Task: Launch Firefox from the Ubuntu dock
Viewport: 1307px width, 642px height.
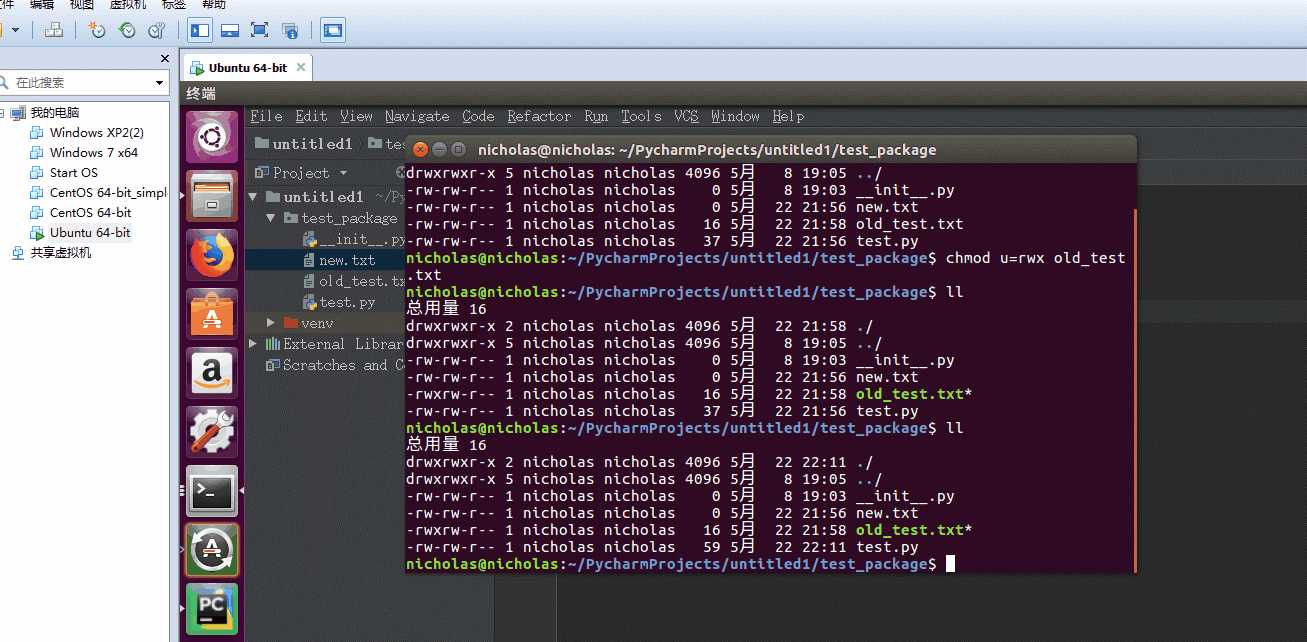Action: (212, 254)
